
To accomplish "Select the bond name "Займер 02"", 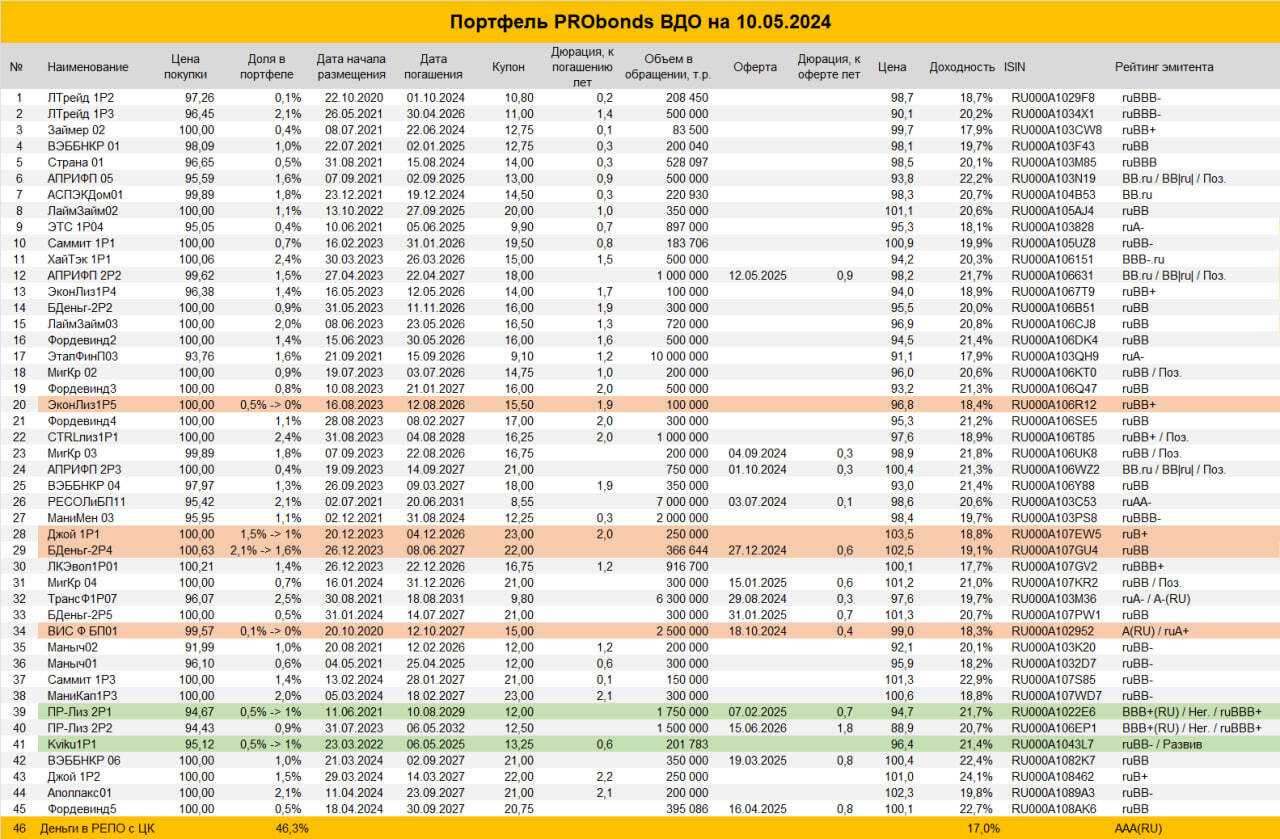I will coord(76,130).
